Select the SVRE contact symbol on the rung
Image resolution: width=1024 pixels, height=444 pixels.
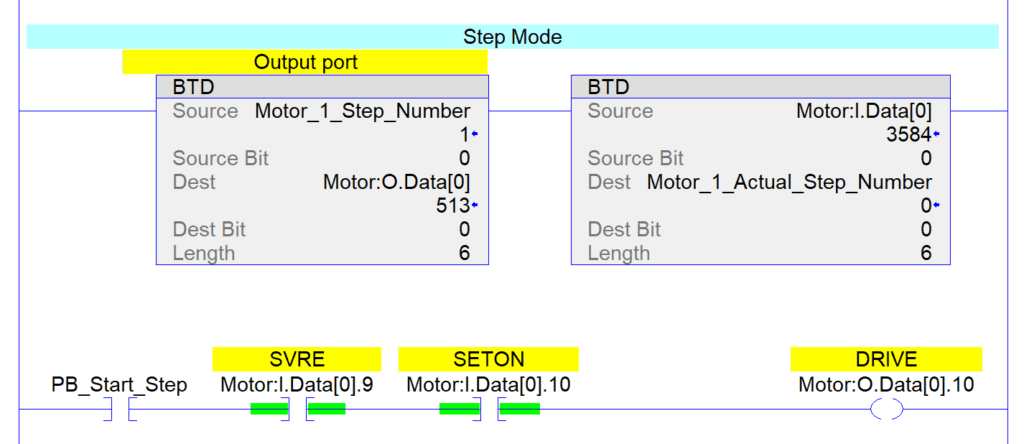coord(297,409)
